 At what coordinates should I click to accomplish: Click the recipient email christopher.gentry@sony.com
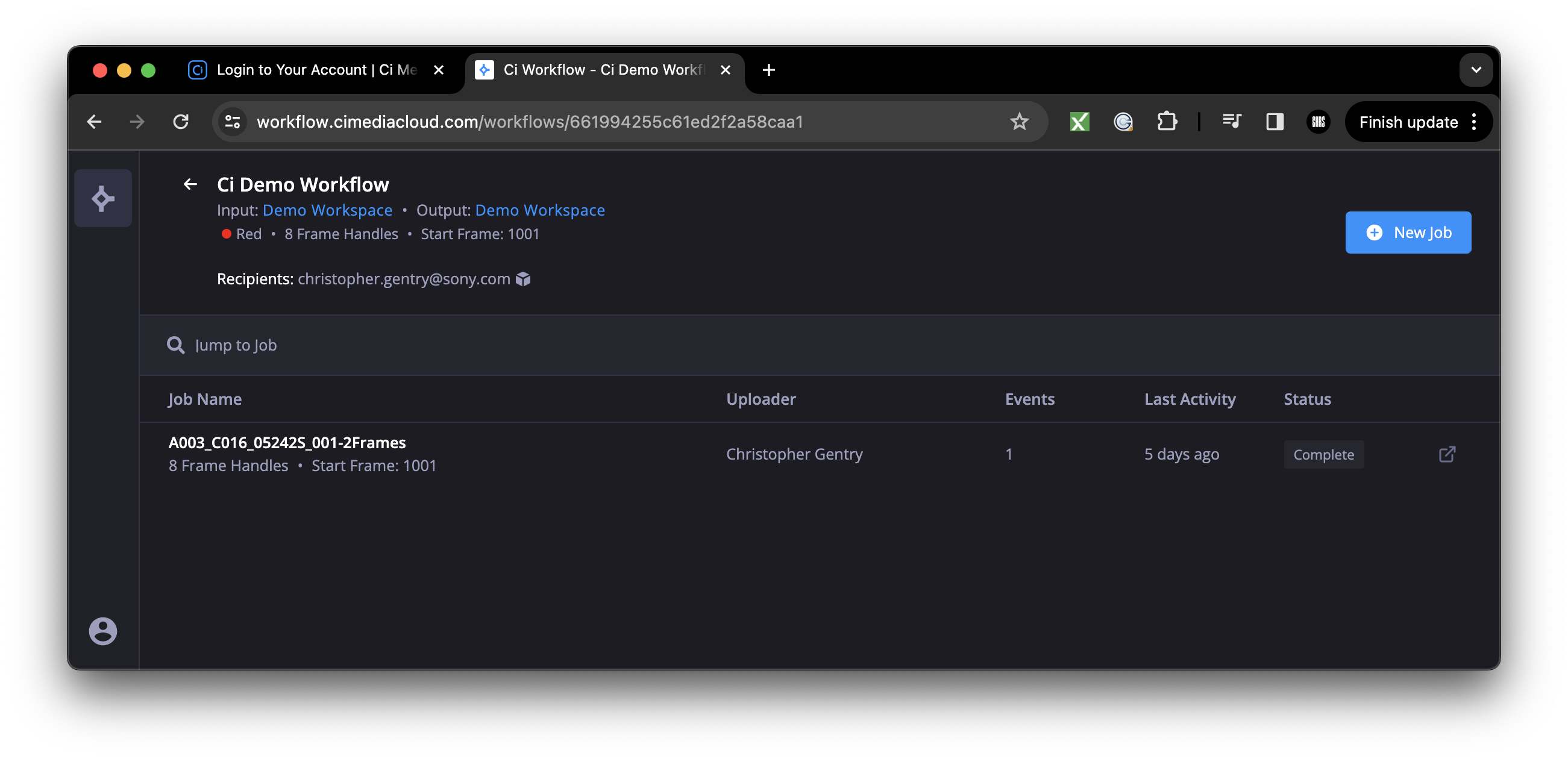tap(404, 279)
